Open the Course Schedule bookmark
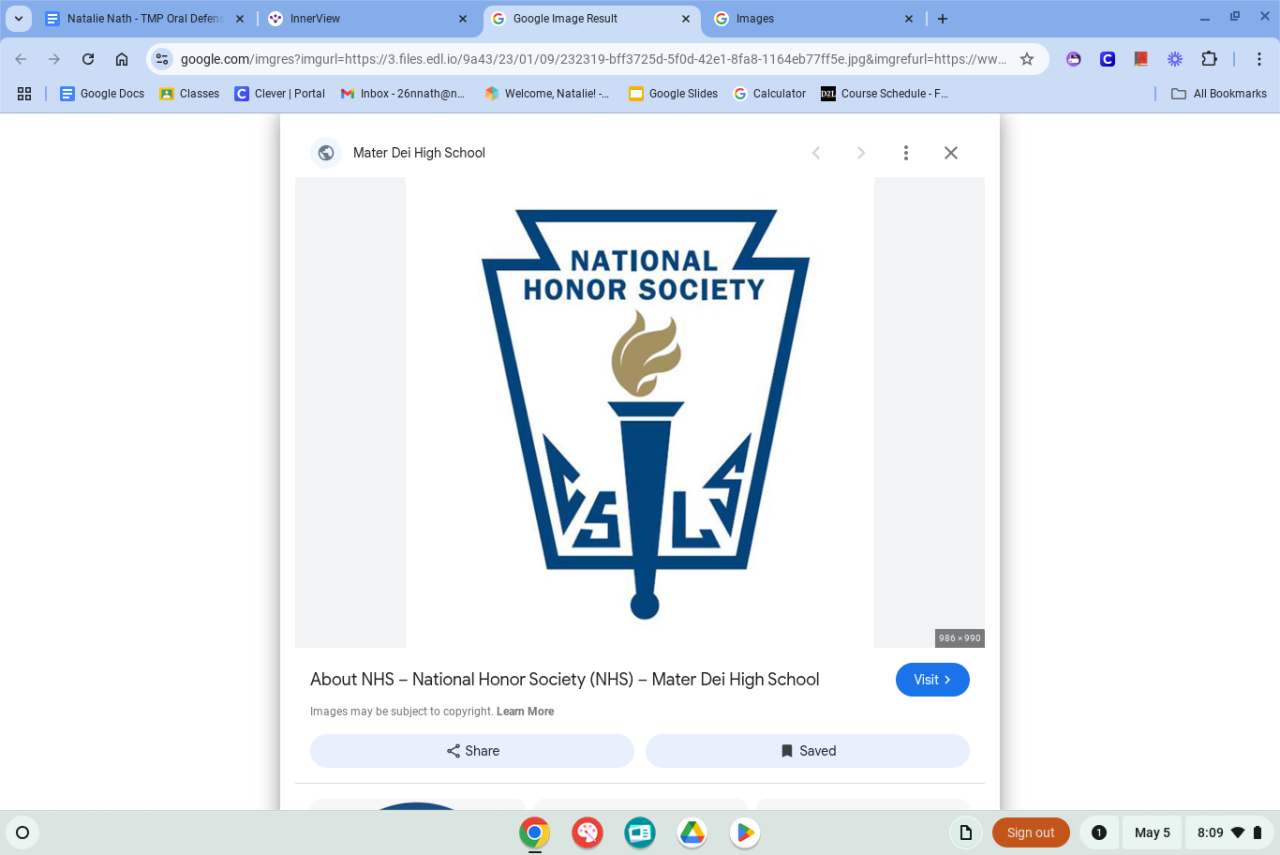This screenshot has width=1280, height=855. (884, 94)
